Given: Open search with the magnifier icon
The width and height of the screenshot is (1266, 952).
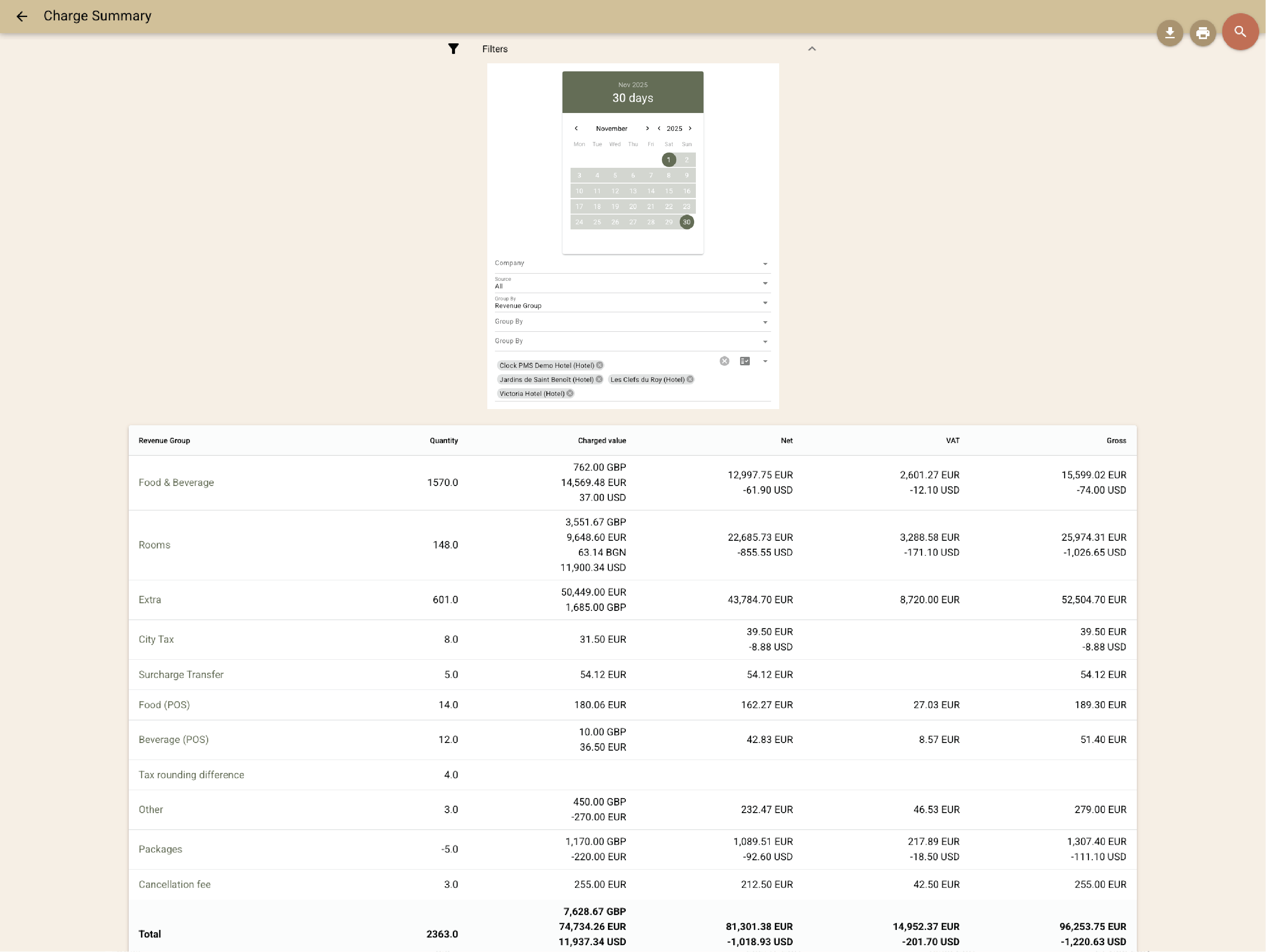Looking at the screenshot, I should pyautogui.click(x=1240, y=32).
